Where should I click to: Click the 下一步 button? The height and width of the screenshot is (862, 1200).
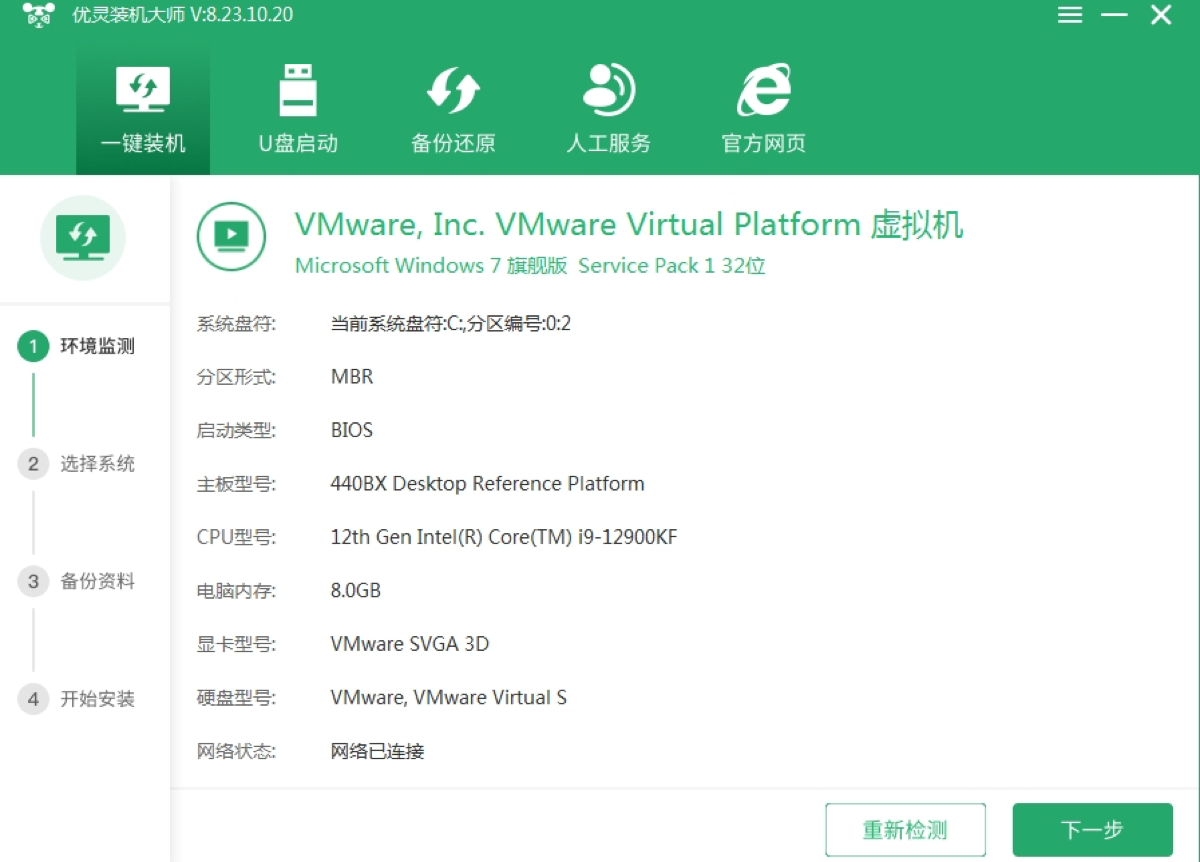coord(1092,830)
